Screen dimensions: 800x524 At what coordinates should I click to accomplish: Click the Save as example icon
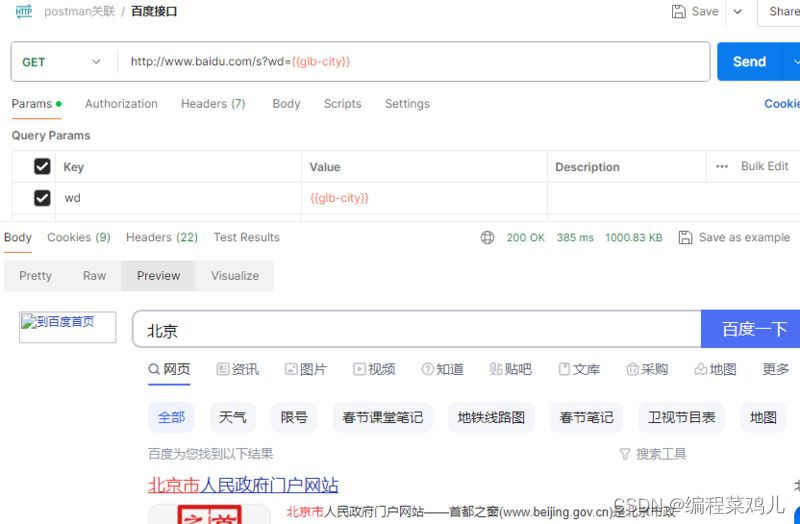685,238
